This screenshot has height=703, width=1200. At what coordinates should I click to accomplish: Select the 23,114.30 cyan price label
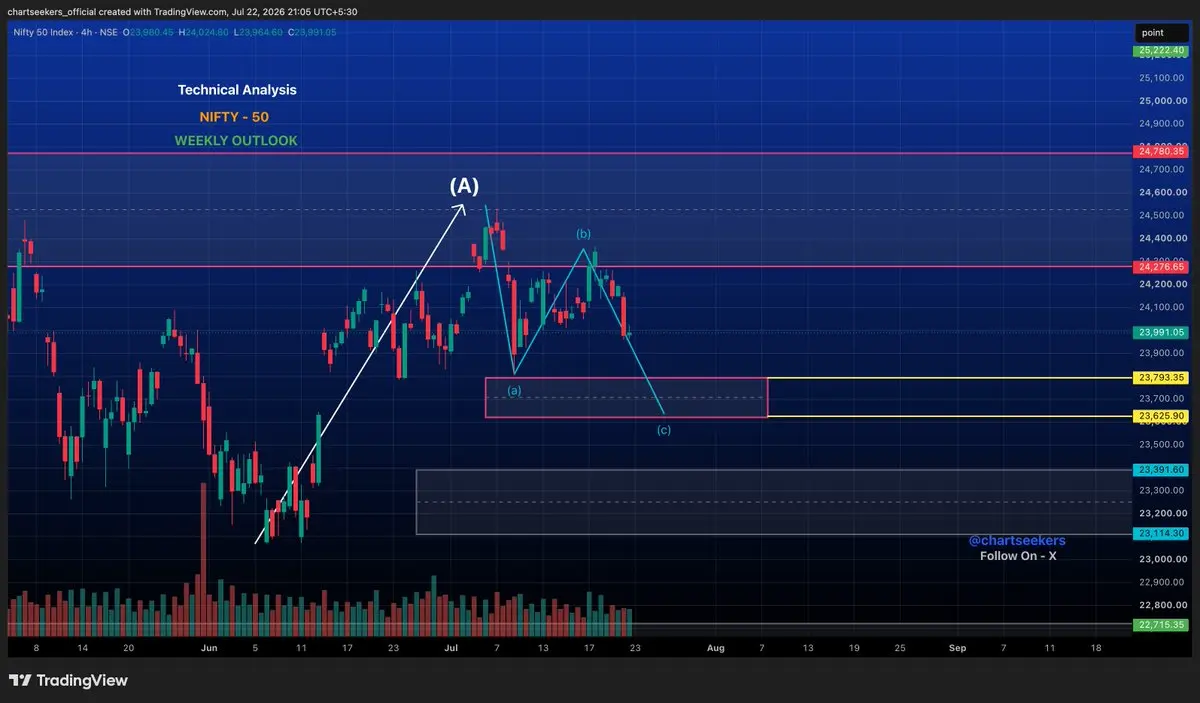[x=1159, y=534]
